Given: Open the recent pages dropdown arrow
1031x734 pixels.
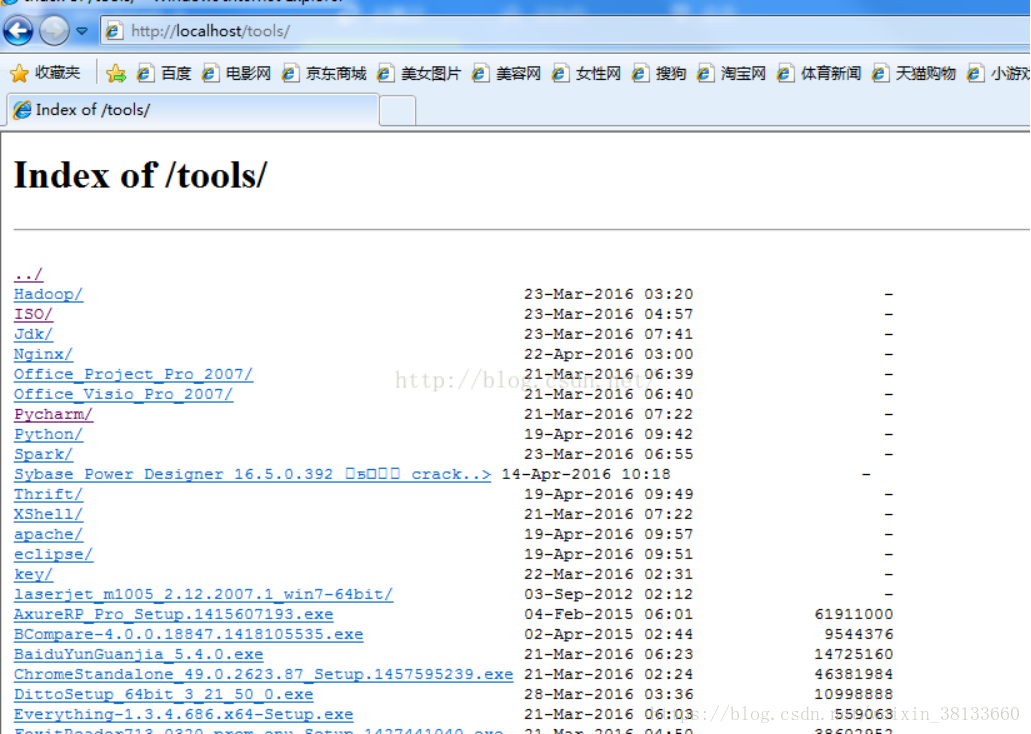Looking at the screenshot, I should pos(82,31).
